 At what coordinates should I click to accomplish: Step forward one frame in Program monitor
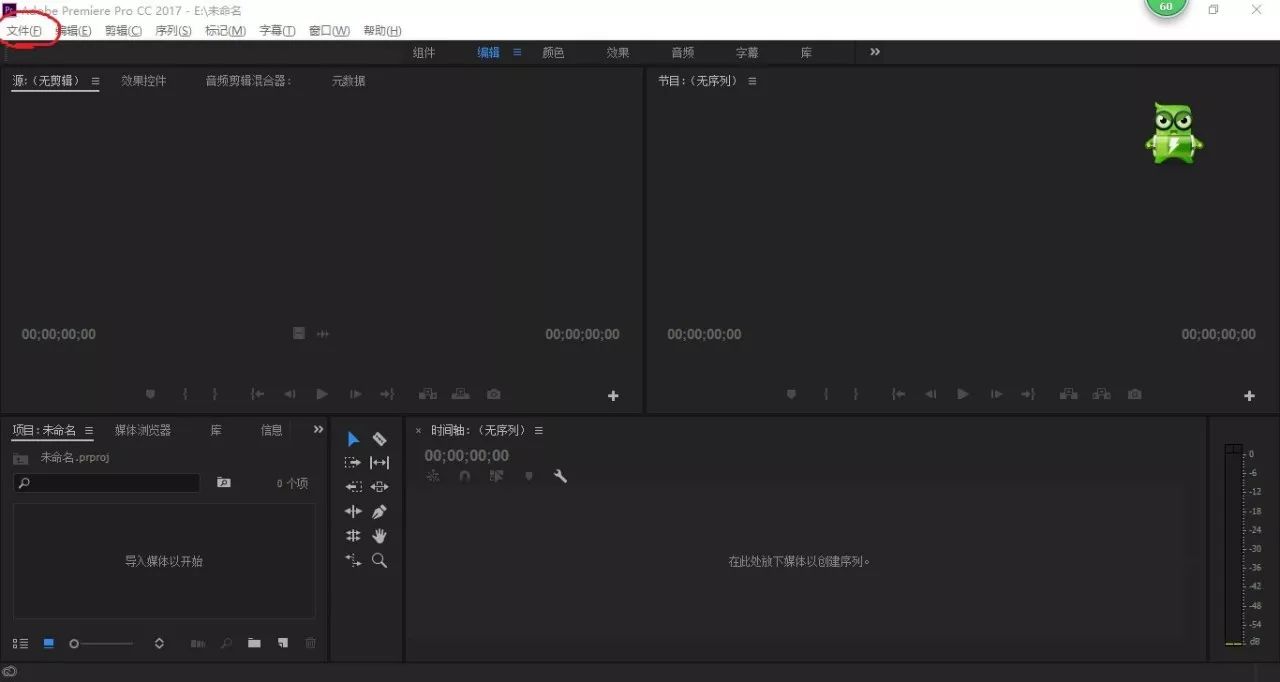(x=995, y=395)
